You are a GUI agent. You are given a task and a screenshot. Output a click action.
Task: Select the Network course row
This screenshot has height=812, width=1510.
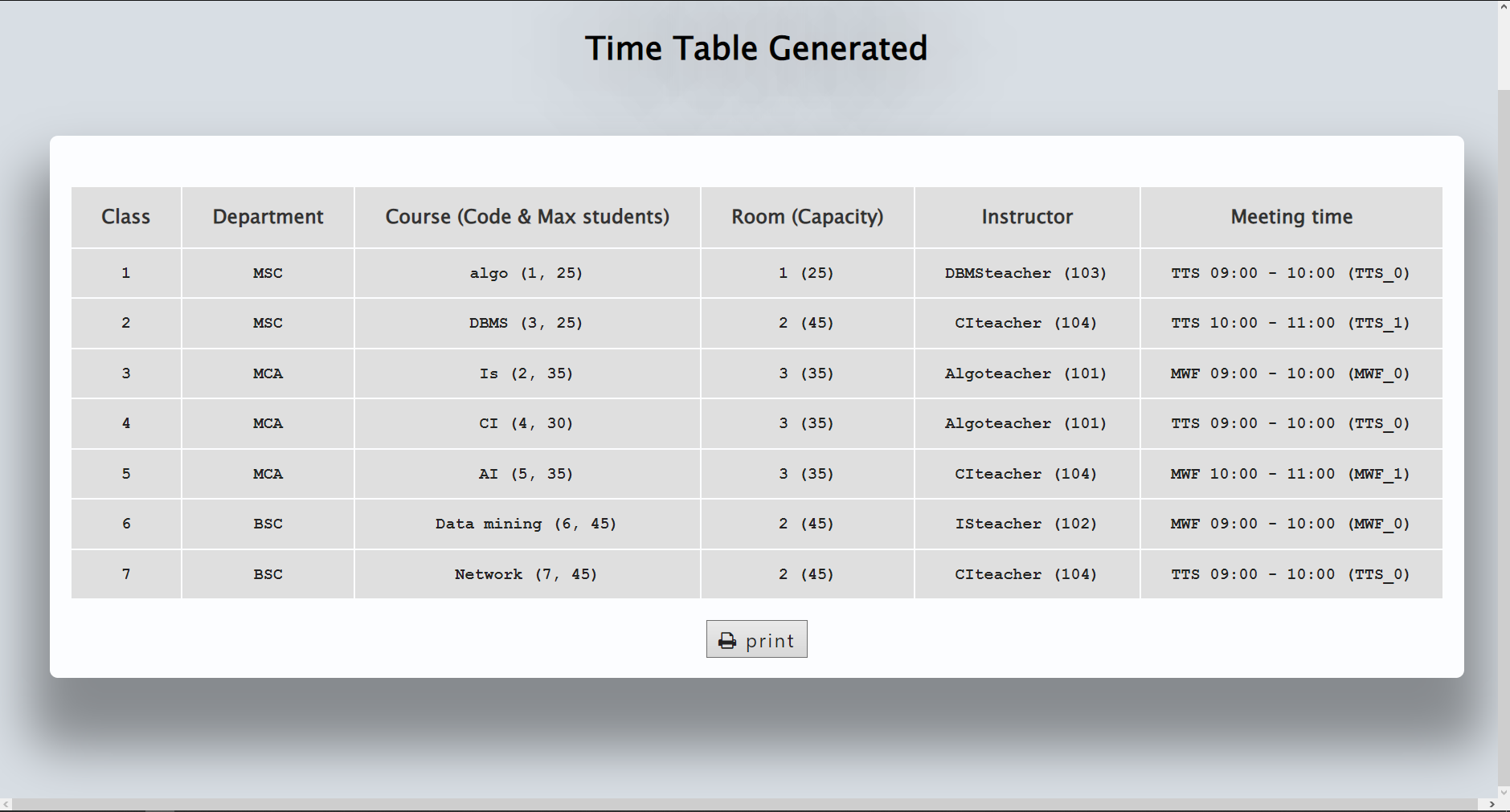point(526,573)
